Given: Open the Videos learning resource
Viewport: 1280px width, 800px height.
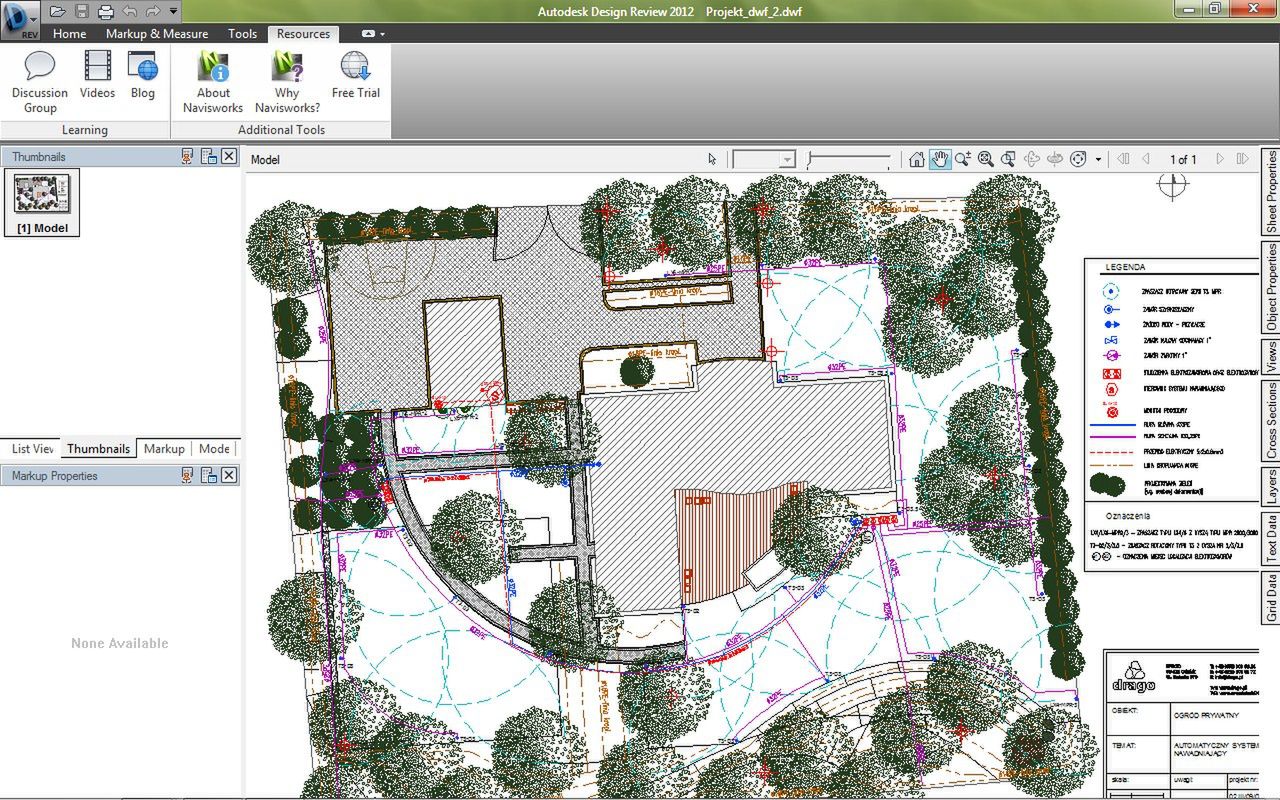Looking at the screenshot, I should pyautogui.click(x=97, y=75).
